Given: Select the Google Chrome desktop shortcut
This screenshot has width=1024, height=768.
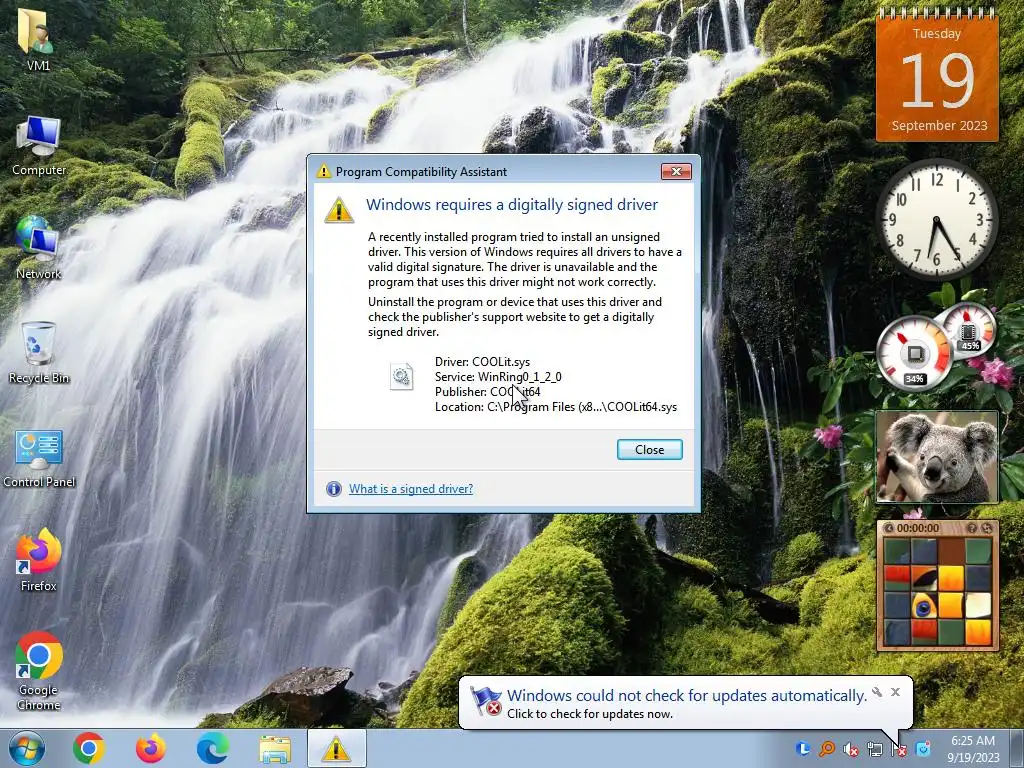Looking at the screenshot, I should coord(39,671).
